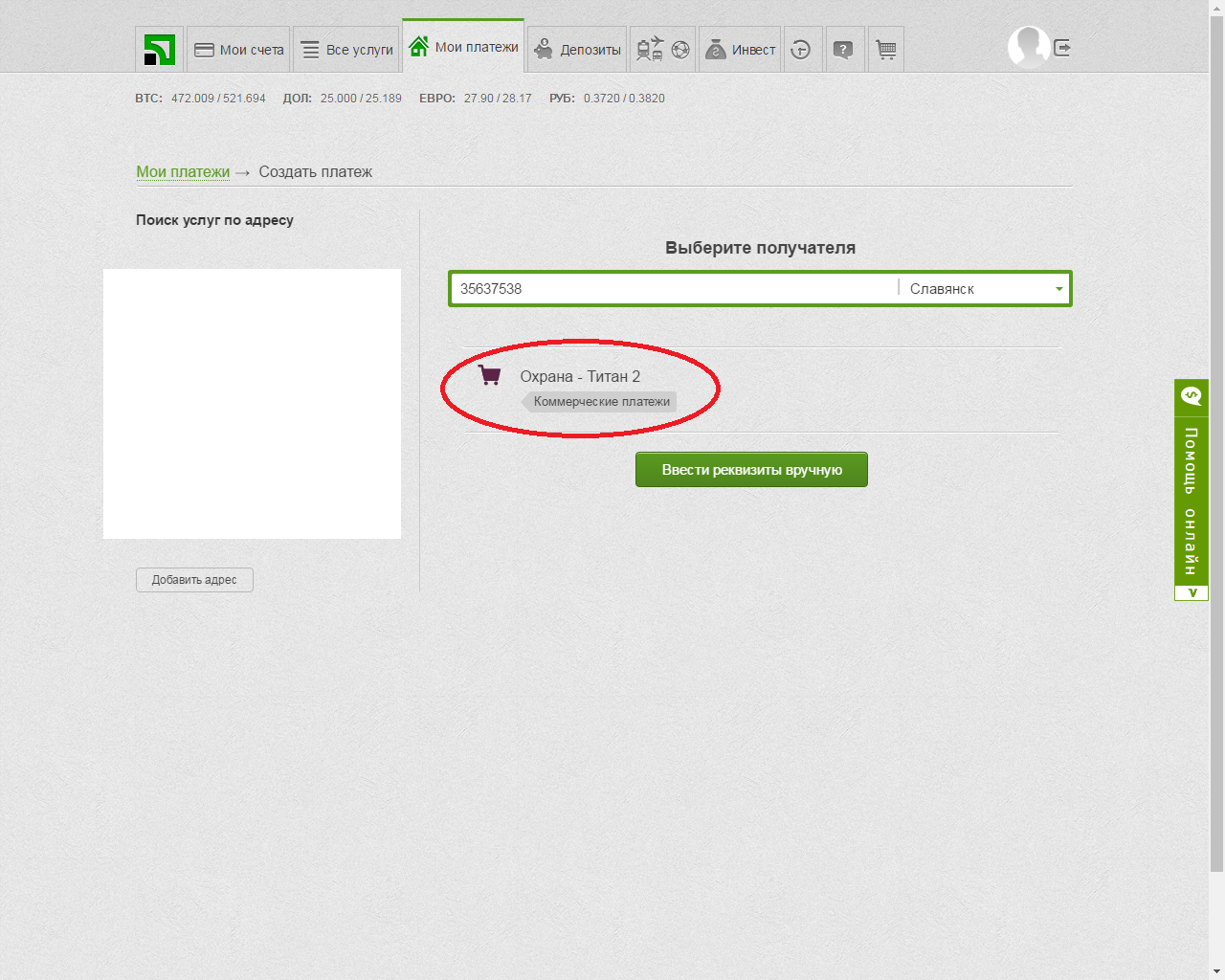Click the soccer ball icon
This screenshot has height=980, width=1225.
(680, 50)
